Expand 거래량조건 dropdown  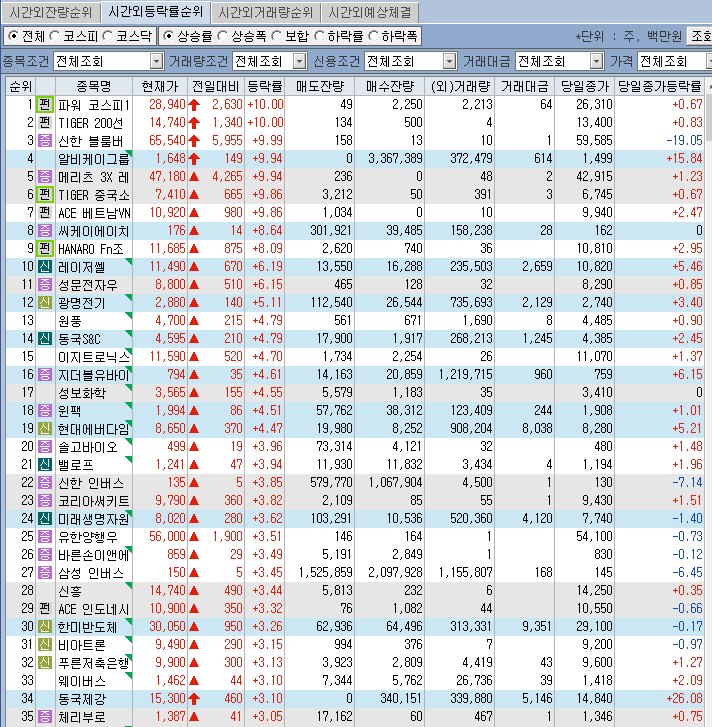point(300,61)
